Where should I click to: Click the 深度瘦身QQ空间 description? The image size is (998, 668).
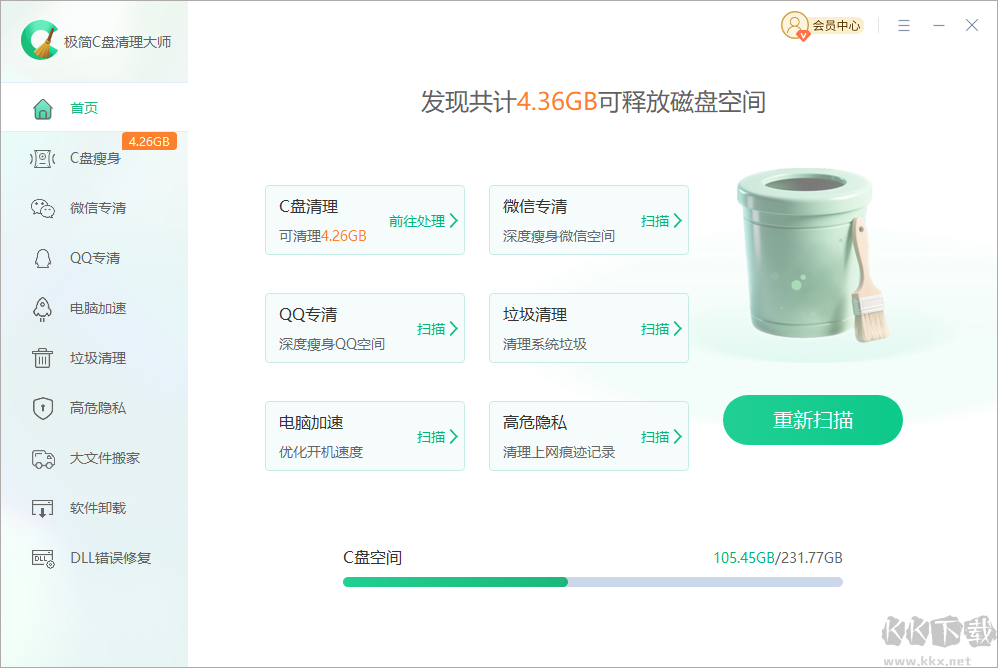click(332, 344)
